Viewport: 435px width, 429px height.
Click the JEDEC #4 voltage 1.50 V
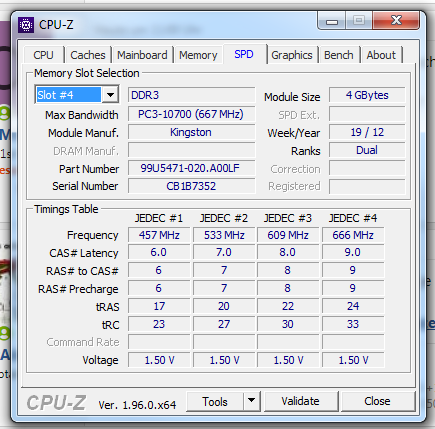[353, 360]
